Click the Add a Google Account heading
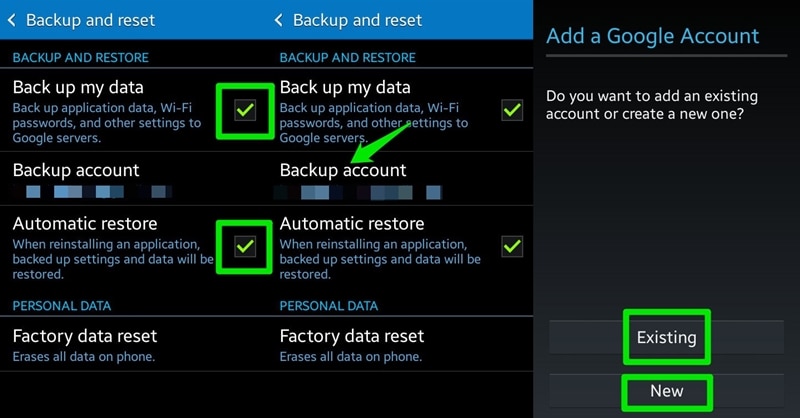The width and height of the screenshot is (800, 418). pyautogui.click(x=652, y=37)
